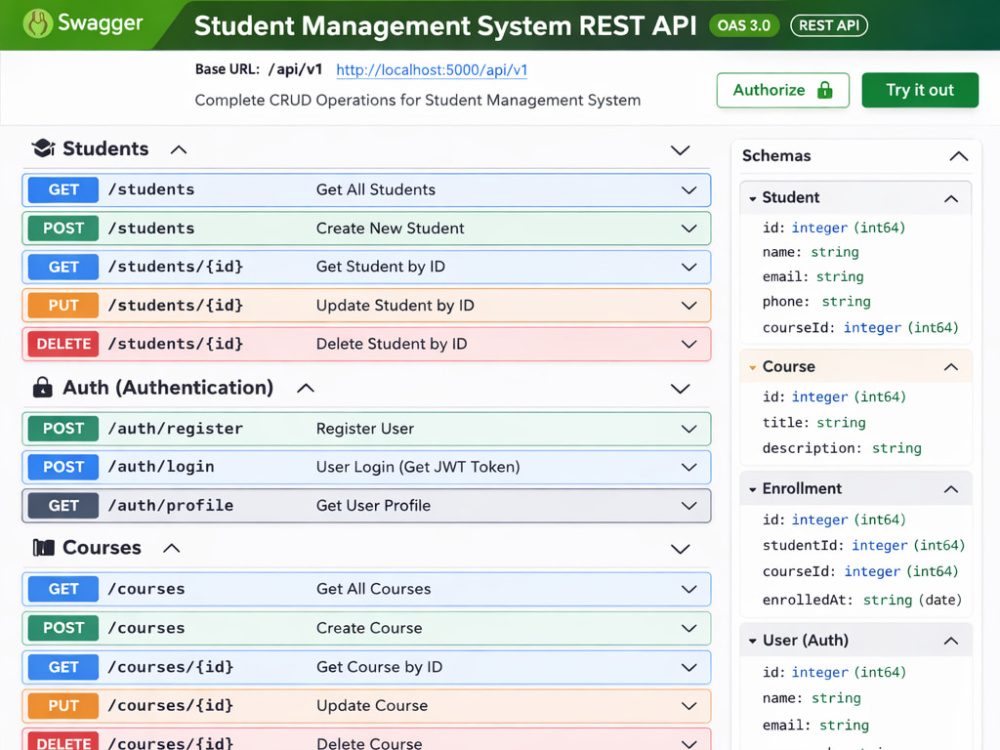The image size is (1000, 750).
Task: Expand the GET /students endpoint chevron
Action: (x=689, y=190)
